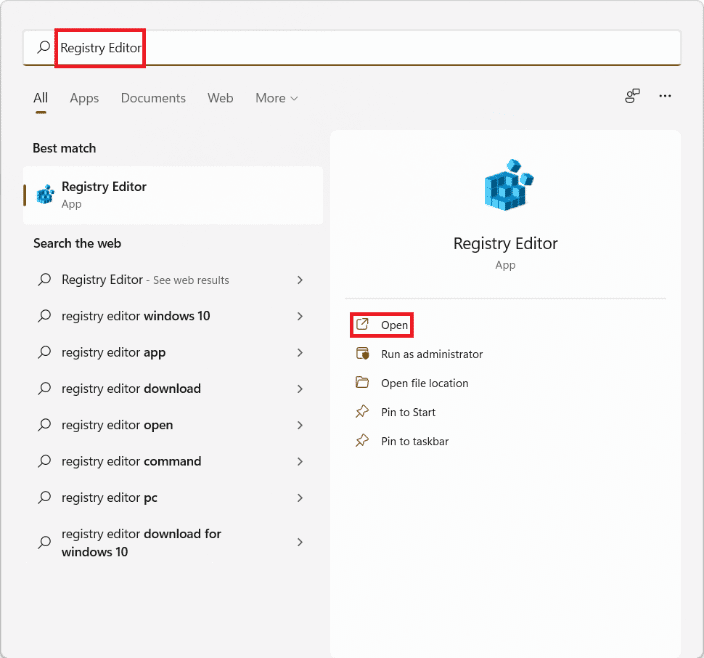Click search icon beside 'registry editor pc'
This screenshot has width=704, height=658.
pyautogui.click(x=44, y=498)
